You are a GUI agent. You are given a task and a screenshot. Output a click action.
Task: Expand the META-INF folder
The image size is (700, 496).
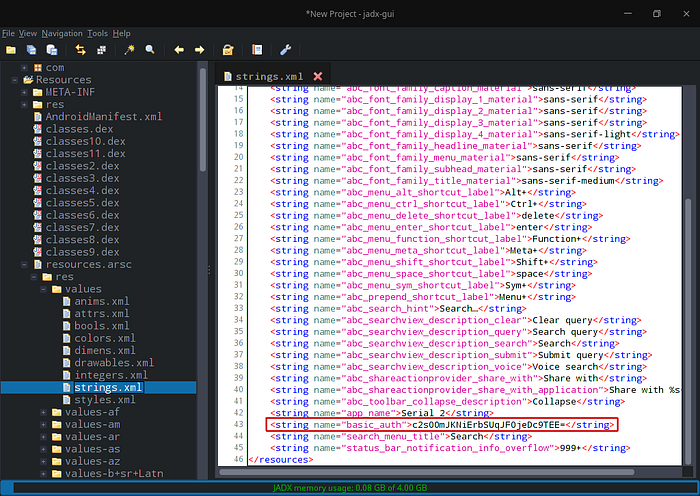(x=24, y=92)
